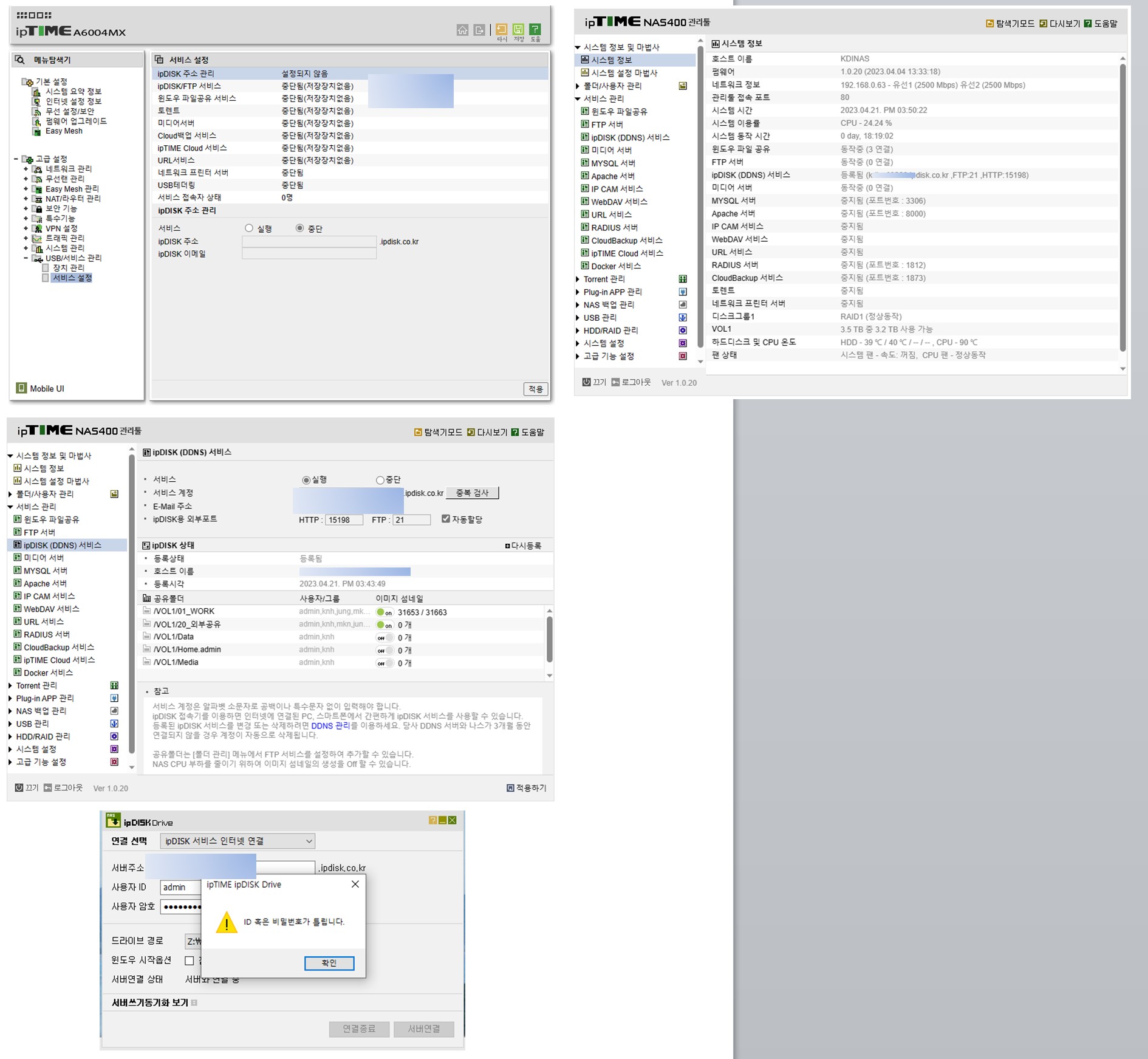Image resolution: width=1148 pixels, height=1059 pixels.
Task: Toggle the thumbnail switch for /VOL1/Media
Action: click(x=384, y=663)
